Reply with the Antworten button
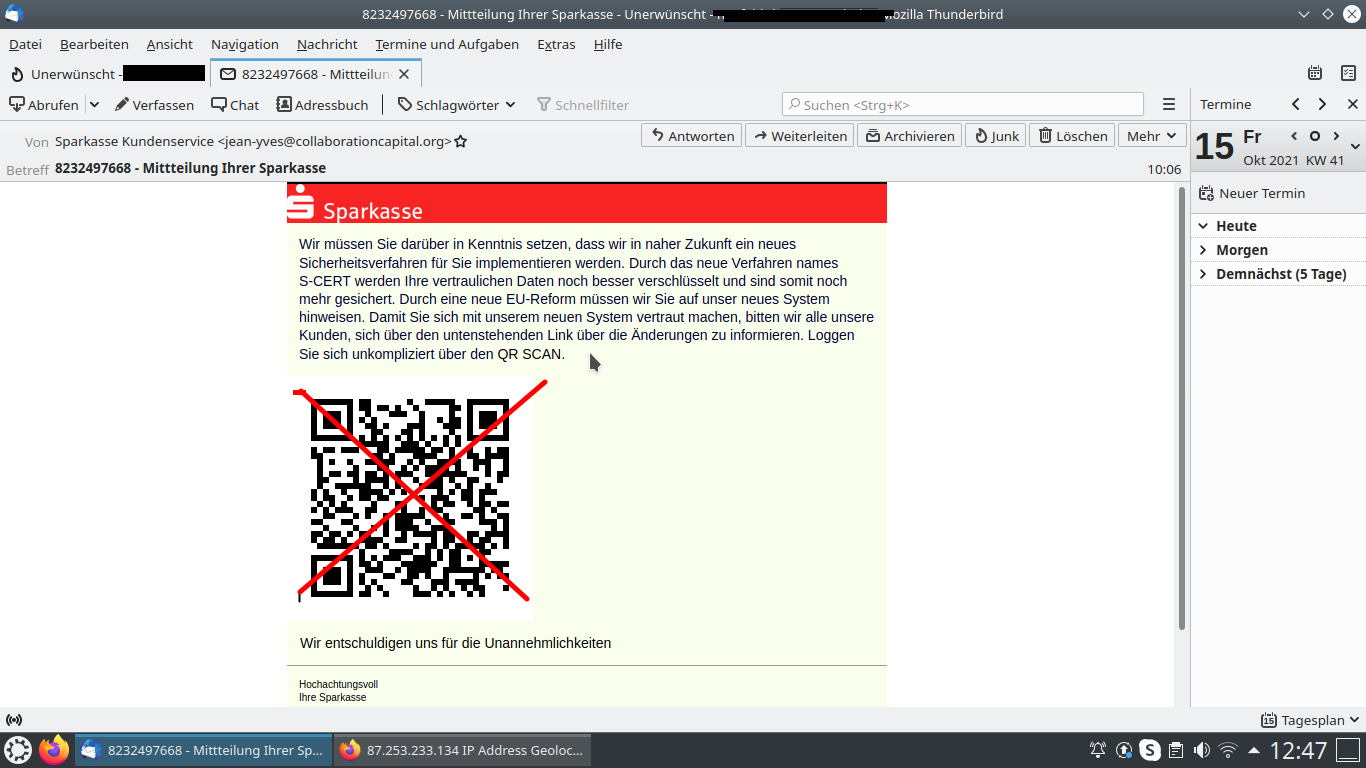Viewport: 1366px width, 768px height. [x=691, y=136]
